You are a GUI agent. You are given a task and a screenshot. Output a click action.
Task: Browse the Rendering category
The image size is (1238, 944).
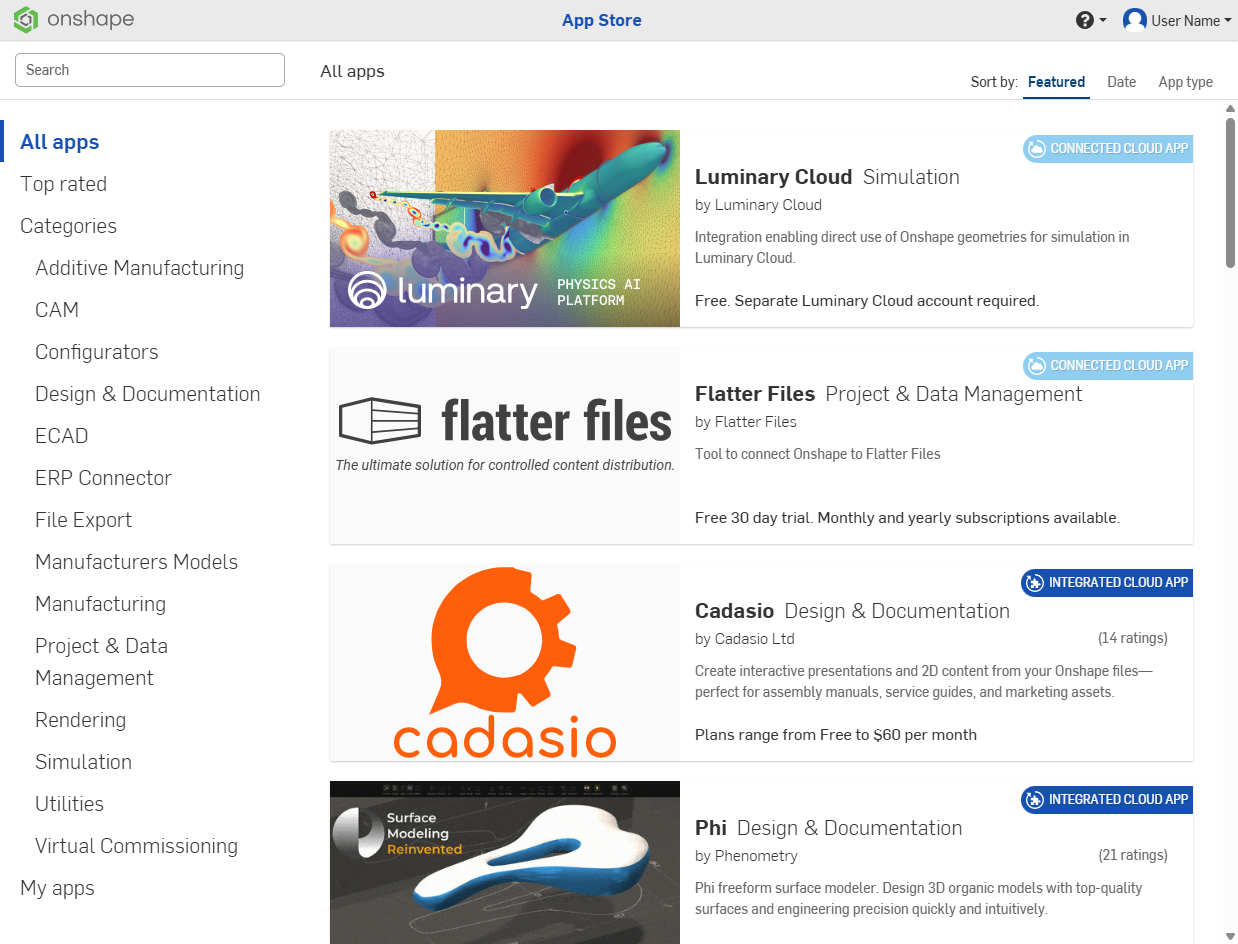[81, 719]
